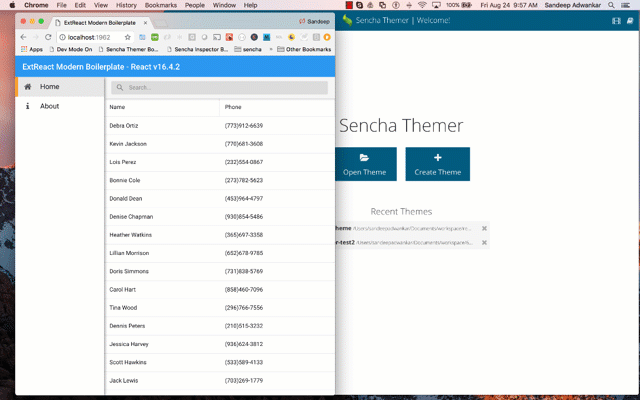Sort by the Phone column header
Viewport: 640px width, 400px height.
(277, 107)
